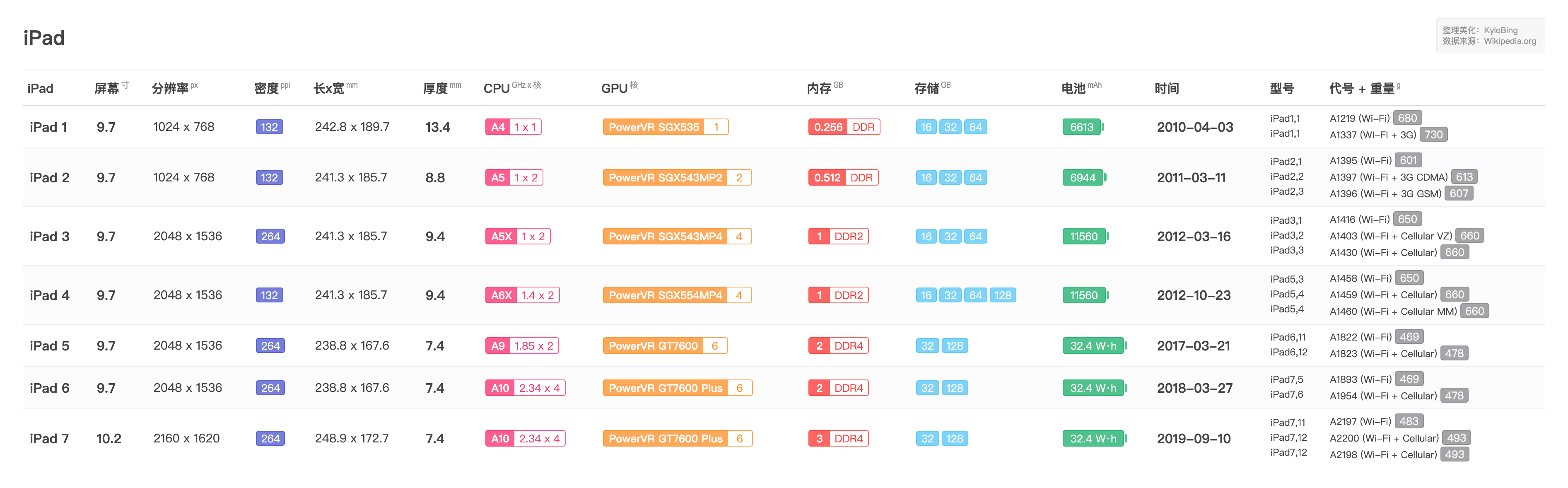Click the 16 storage badge in iPad 1 row
Image resolution: width=1568 pixels, height=488 pixels.
(x=926, y=127)
